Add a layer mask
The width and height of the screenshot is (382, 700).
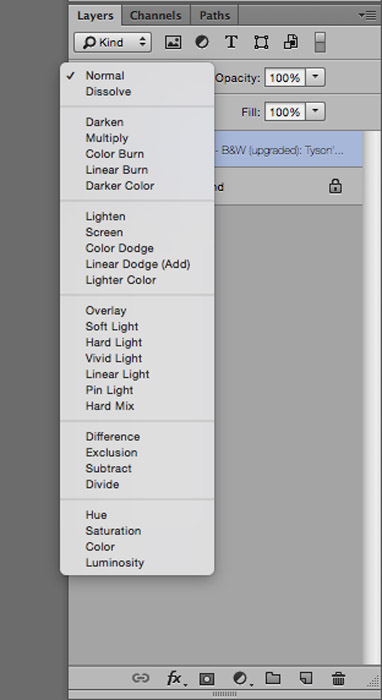pos(207,679)
